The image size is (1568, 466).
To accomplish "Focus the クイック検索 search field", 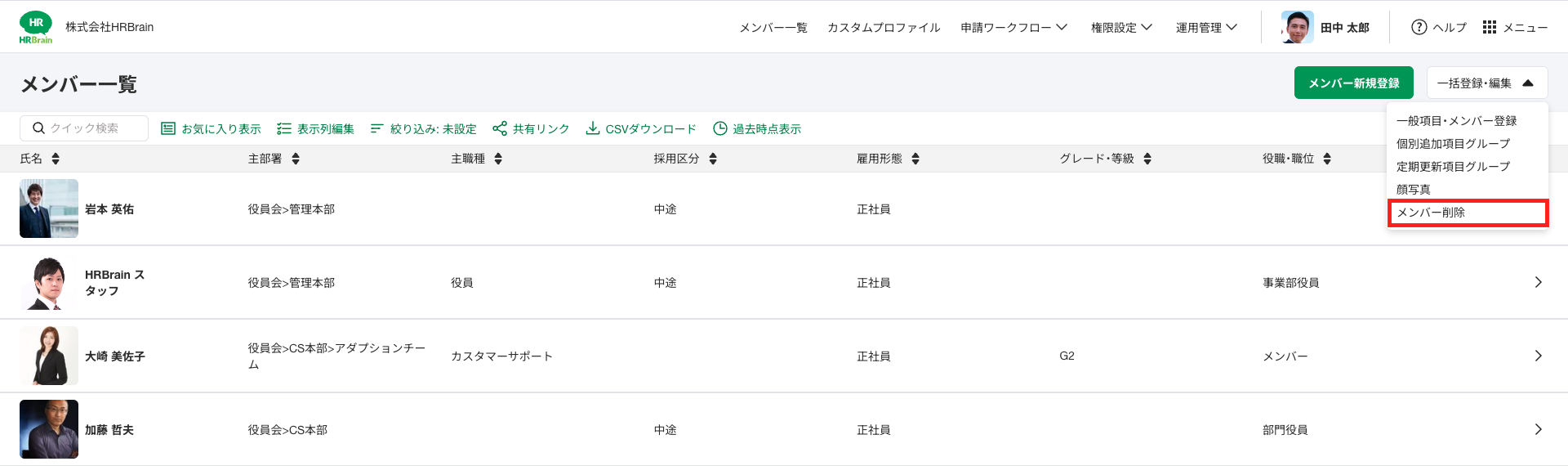I will click(84, 128).
